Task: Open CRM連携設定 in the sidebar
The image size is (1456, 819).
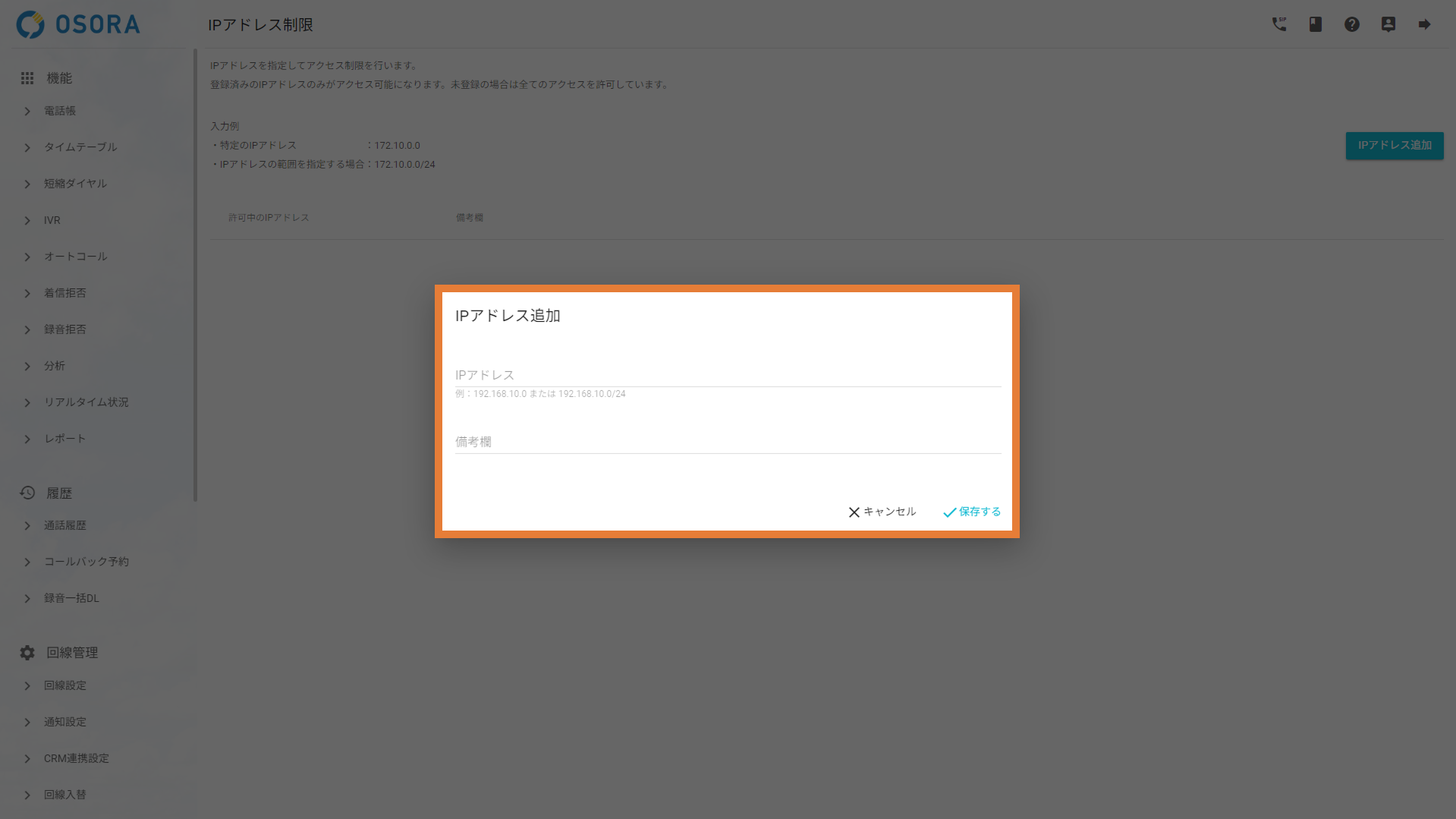Action: pyautogui.click(x=76, y=758)
